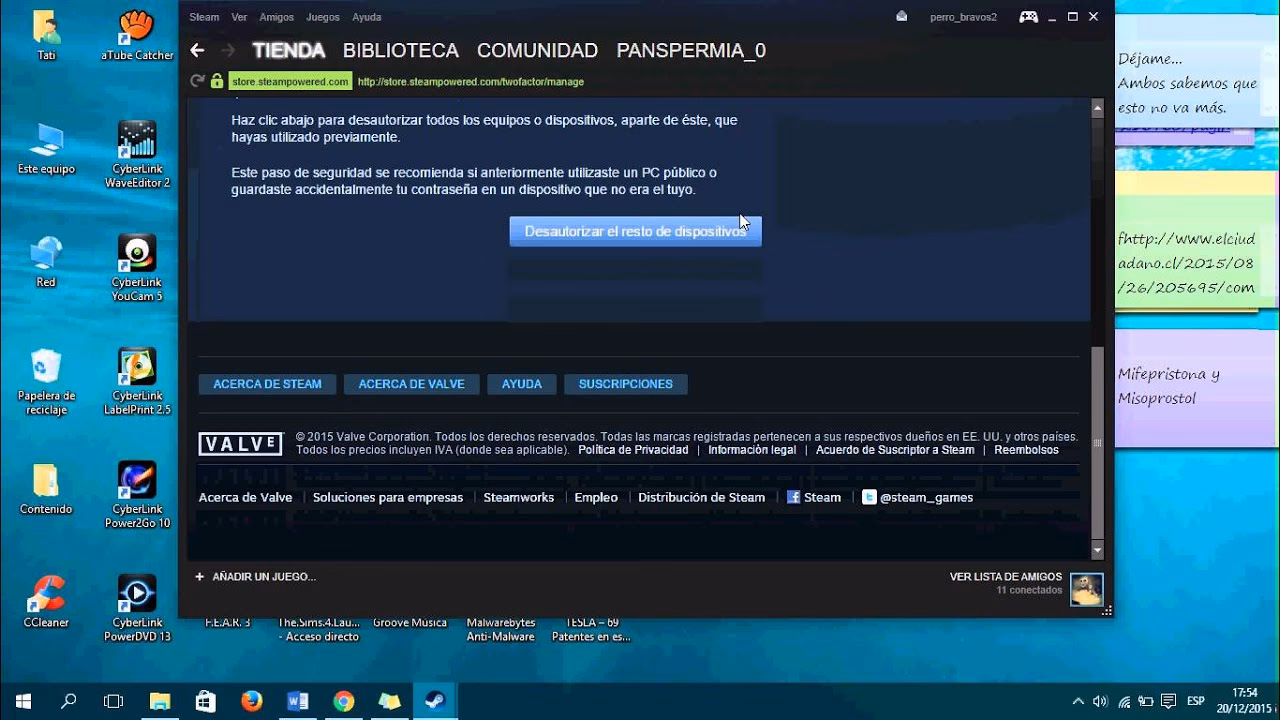Switch to the BIBLIOTECA tab
The height and width of the screenshot is (720, 1280).
pos(401,50)
